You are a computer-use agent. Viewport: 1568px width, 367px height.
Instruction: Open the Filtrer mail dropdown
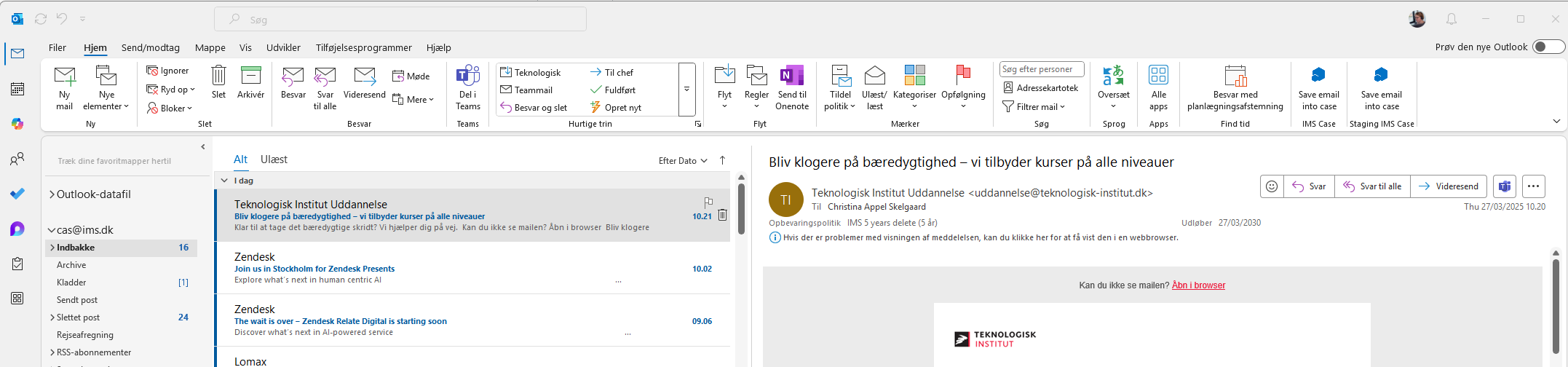point(1034,106)
